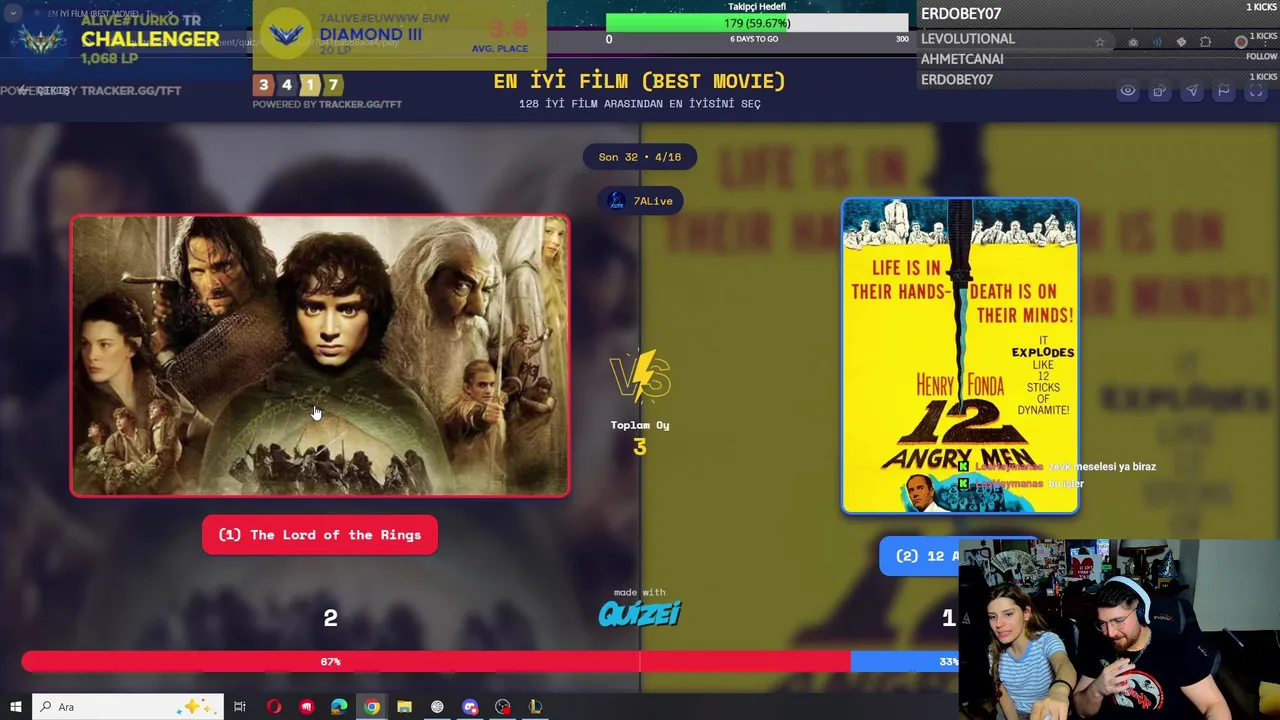Click the lightning VS icon in the center
The height and width of the screenshot is (720, 1280).
click(x=640, y=377)
